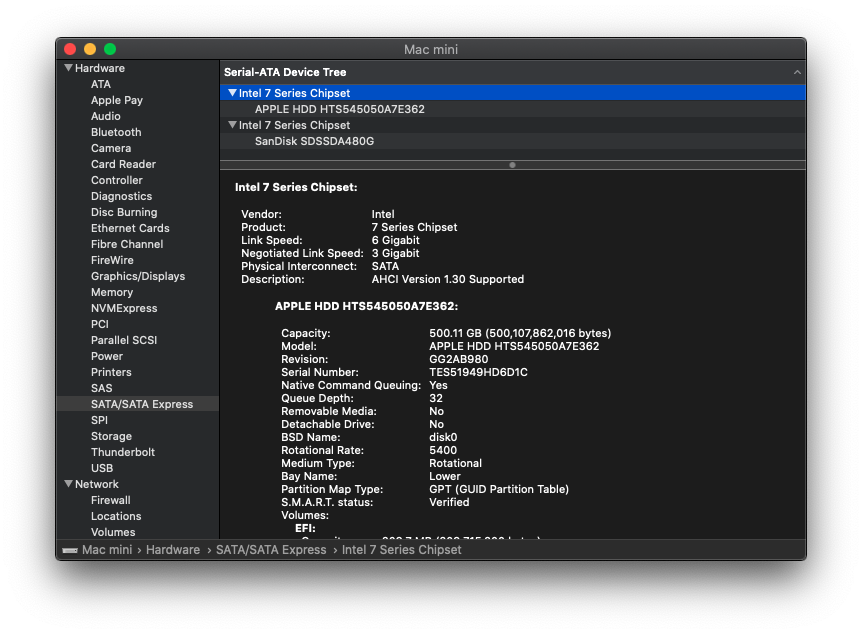Viewport: 862px width, 634px height.
Task: Click the Bay Name value Lower
Action: (445, 476)
